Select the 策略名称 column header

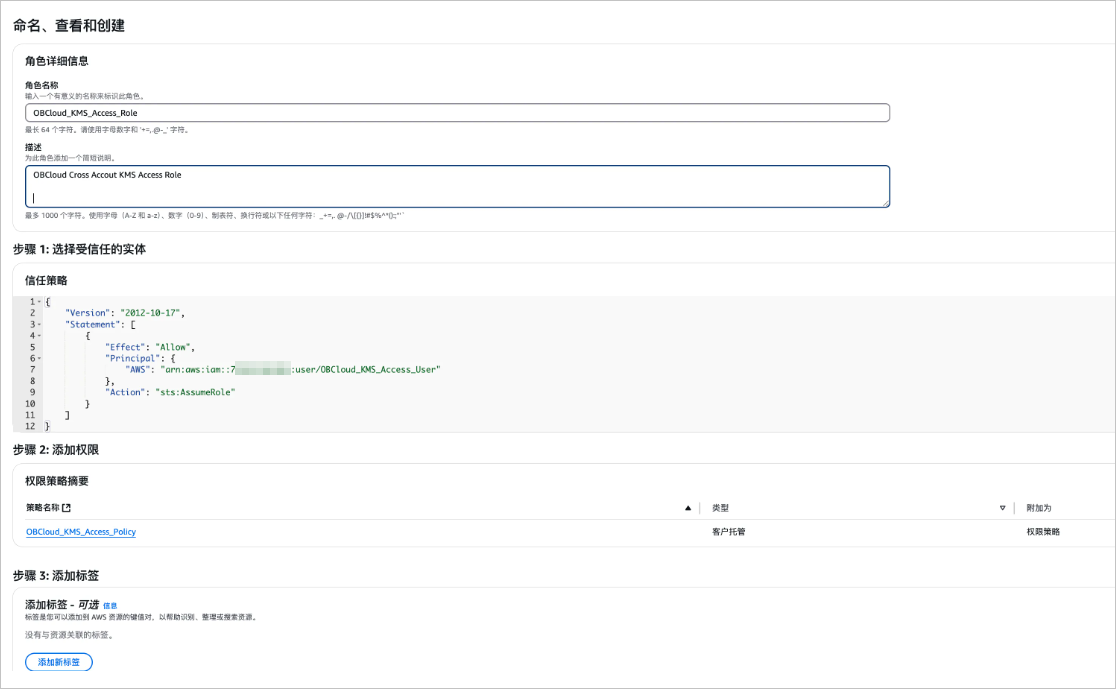(x=43, y=507)
